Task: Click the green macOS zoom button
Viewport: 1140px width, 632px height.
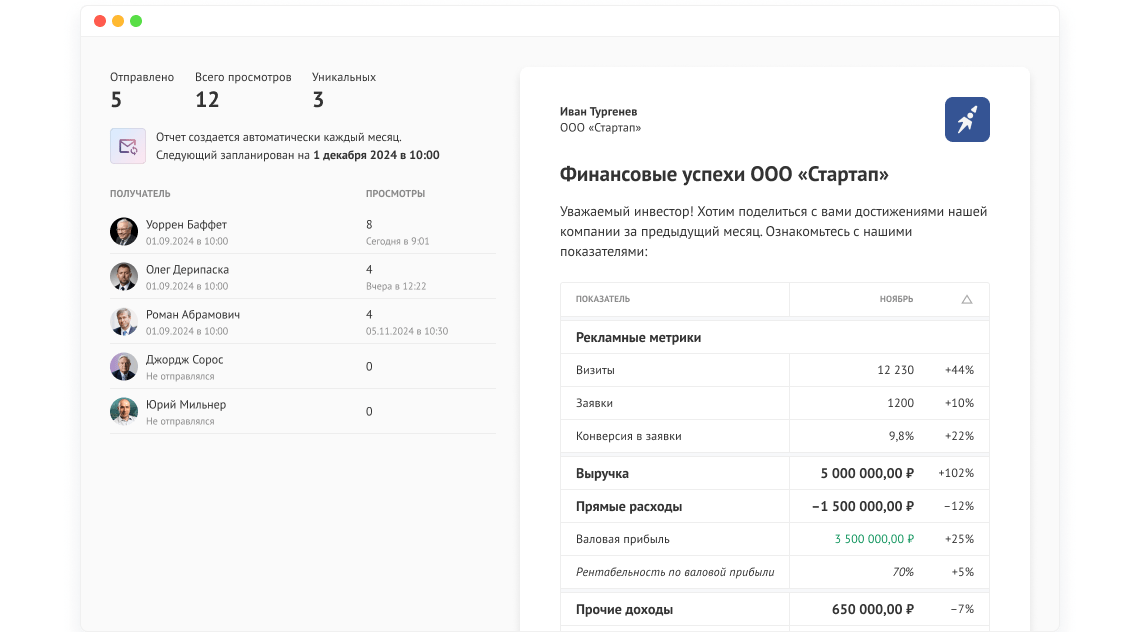Action: pyautogui.click(x=136, y=21)
